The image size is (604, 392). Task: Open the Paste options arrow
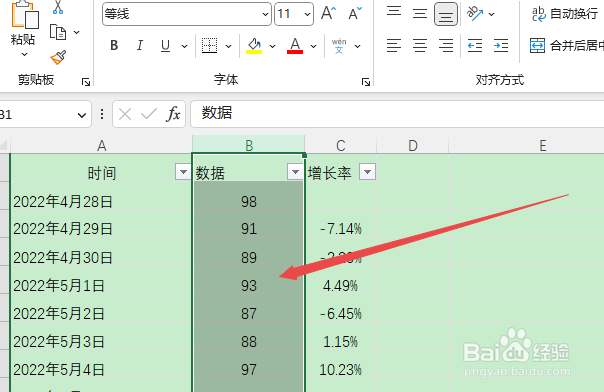[x=24, y=55]
